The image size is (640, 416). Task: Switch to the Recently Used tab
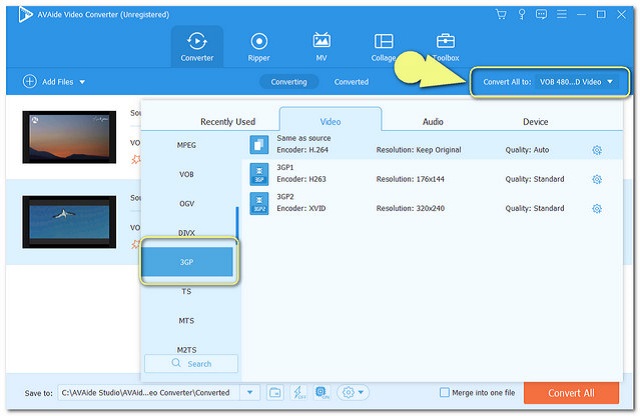coord(228,122)
